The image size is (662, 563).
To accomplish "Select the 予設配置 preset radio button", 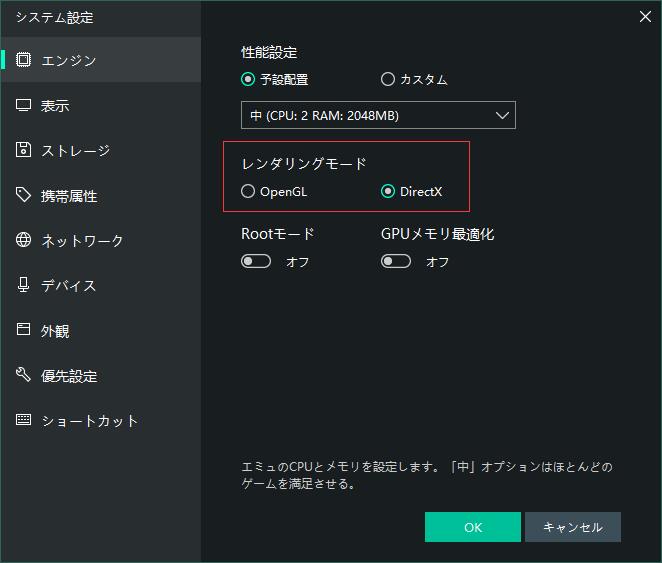I will tap(249, 80).
